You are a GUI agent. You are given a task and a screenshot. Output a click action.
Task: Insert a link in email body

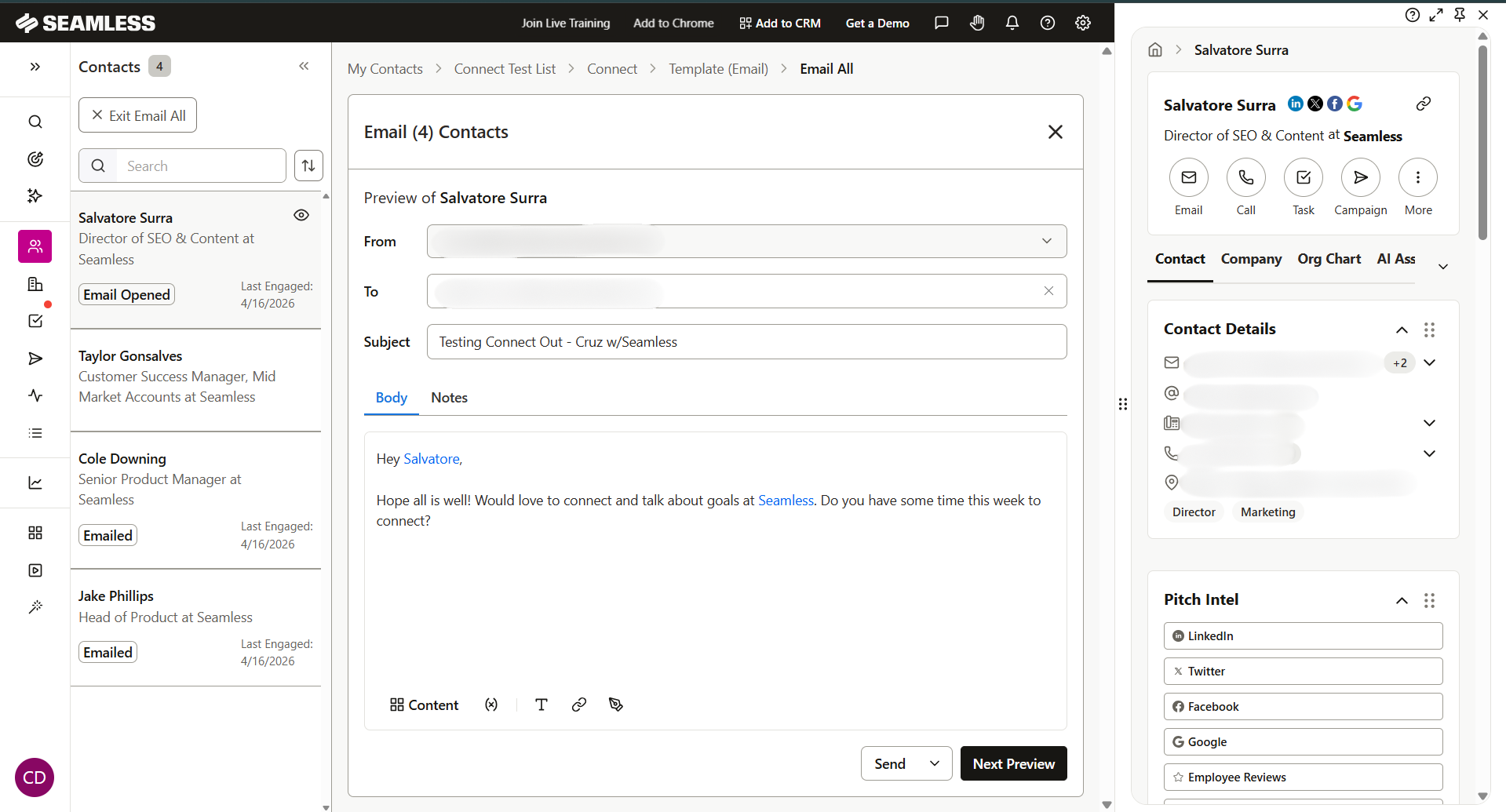pos(579,705)
